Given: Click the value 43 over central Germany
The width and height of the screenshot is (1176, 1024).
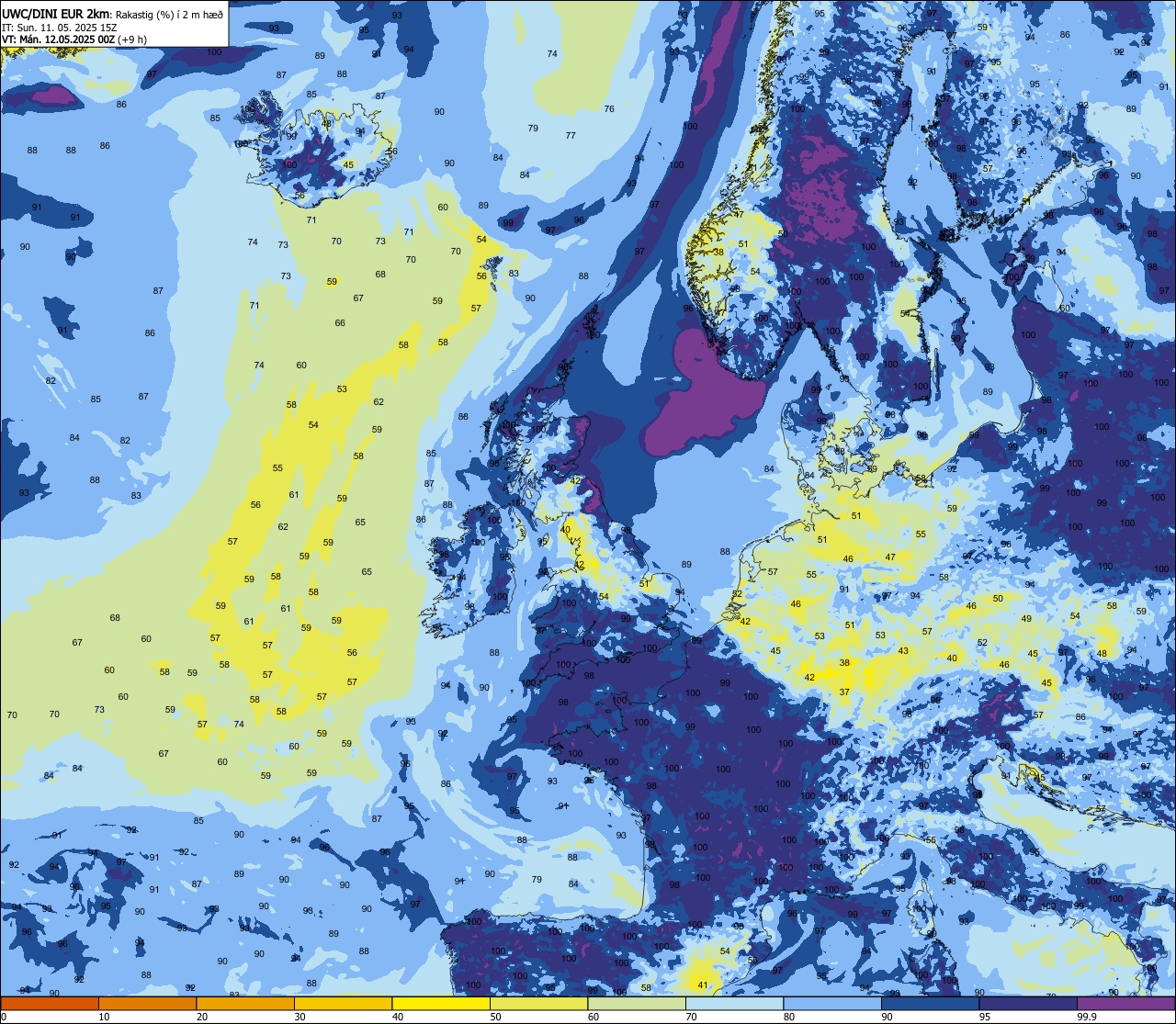Looking at the screenshot, I should (903, 651).
